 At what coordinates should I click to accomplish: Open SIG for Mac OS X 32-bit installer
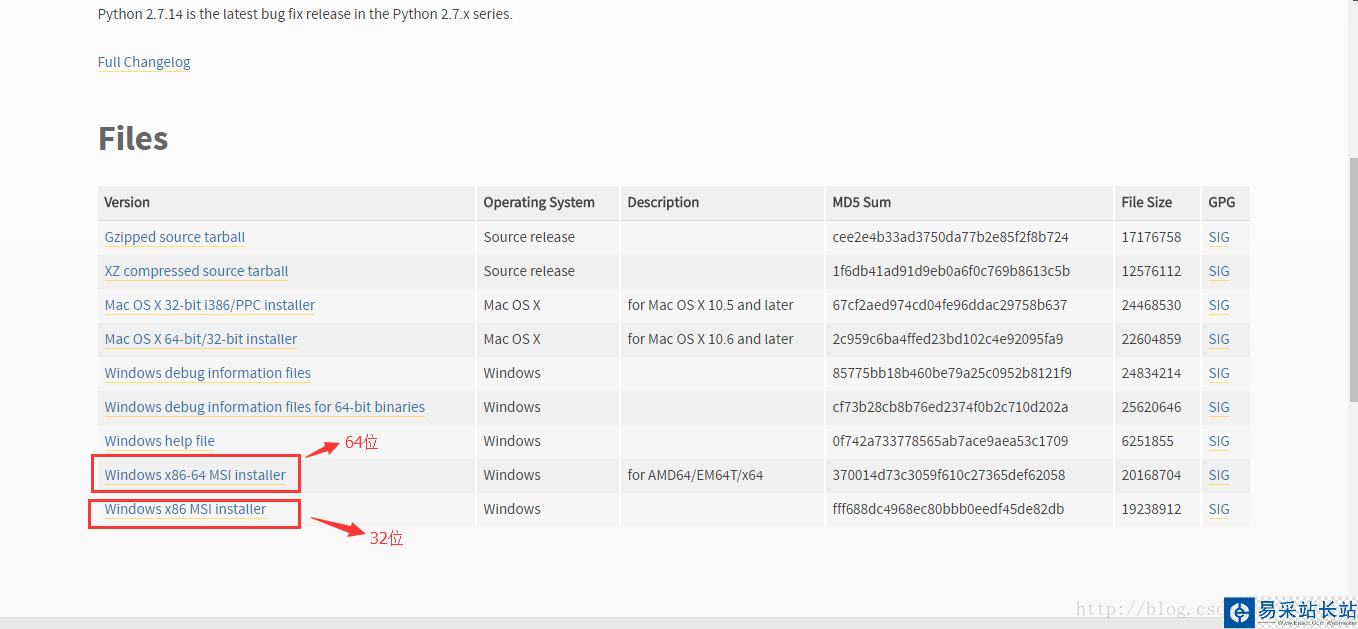pos(1219,305)
